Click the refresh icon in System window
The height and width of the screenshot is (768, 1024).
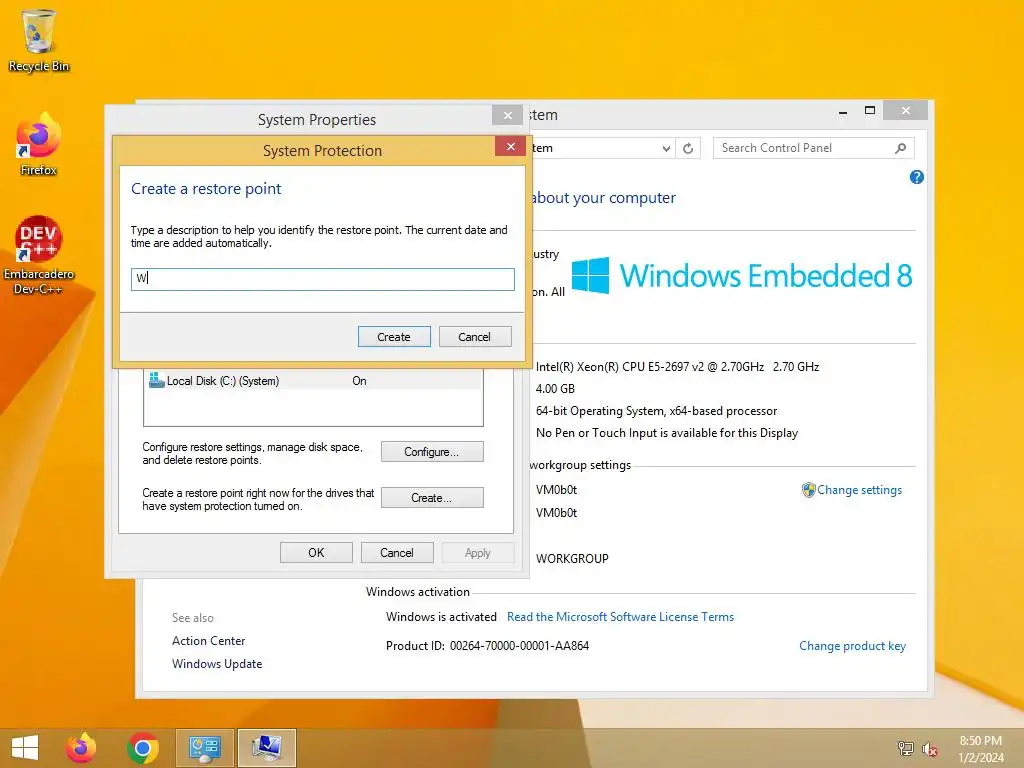point(688,148)
